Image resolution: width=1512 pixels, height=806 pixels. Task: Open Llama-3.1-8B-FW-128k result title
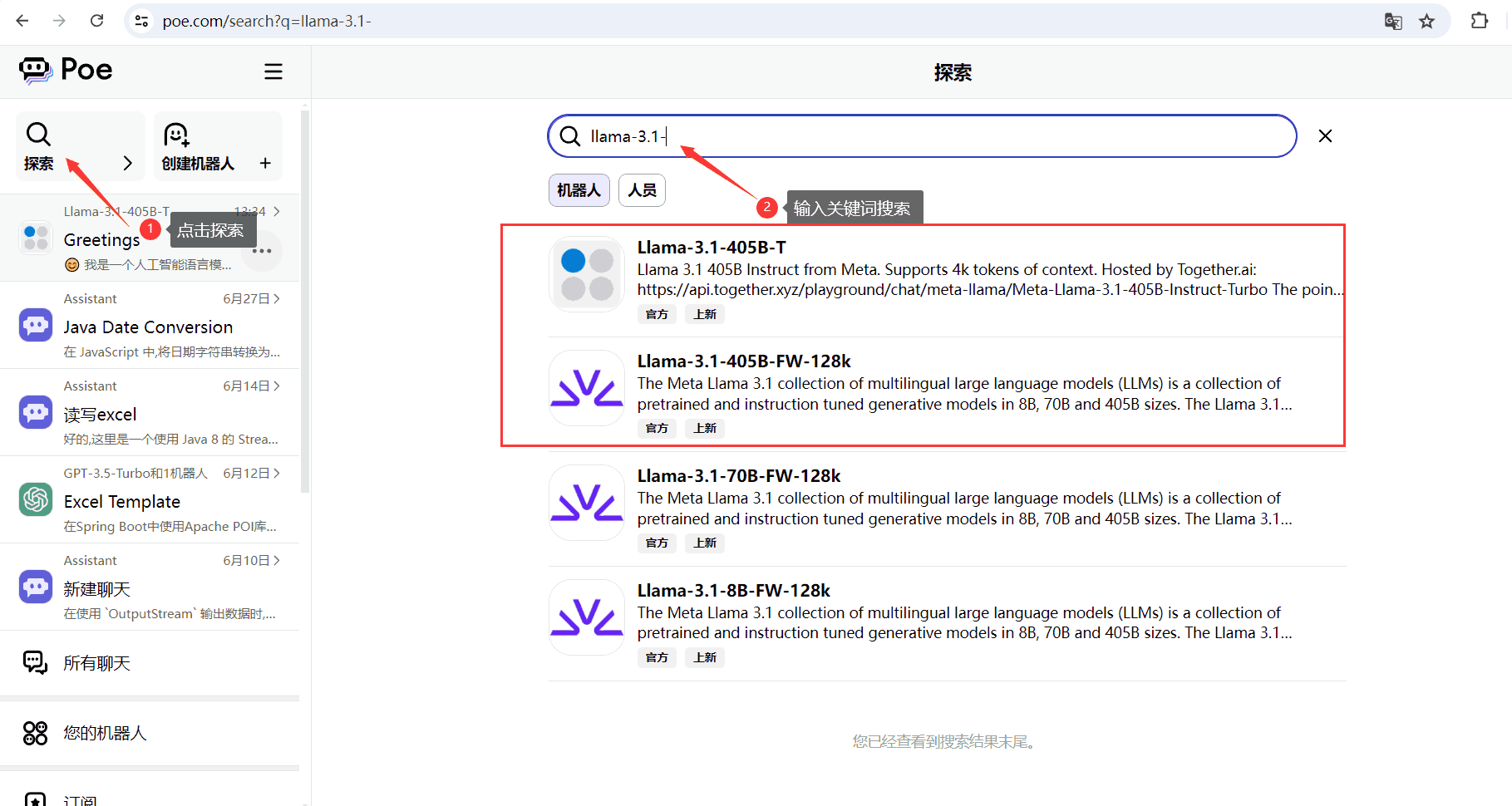[734, 591]
